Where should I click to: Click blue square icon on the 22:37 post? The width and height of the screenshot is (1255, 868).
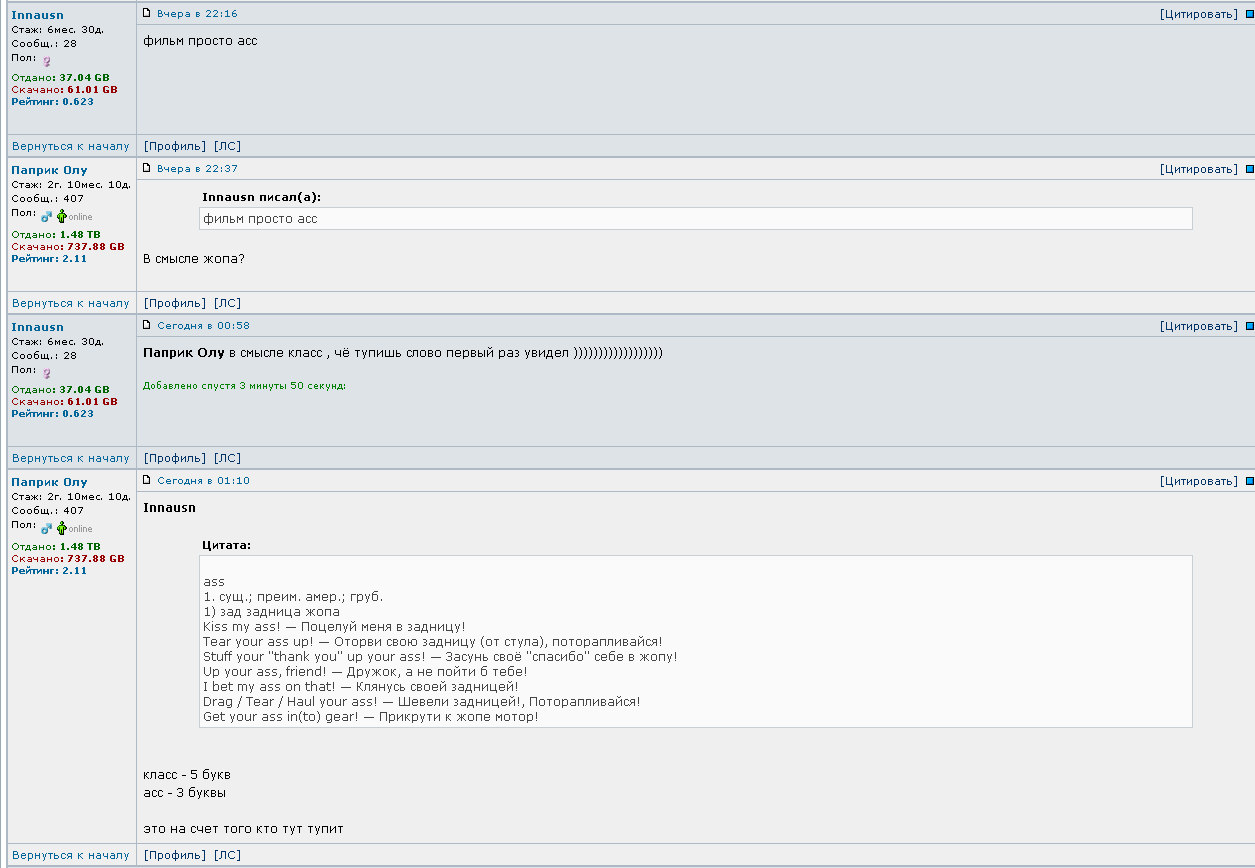point(1249,169)
